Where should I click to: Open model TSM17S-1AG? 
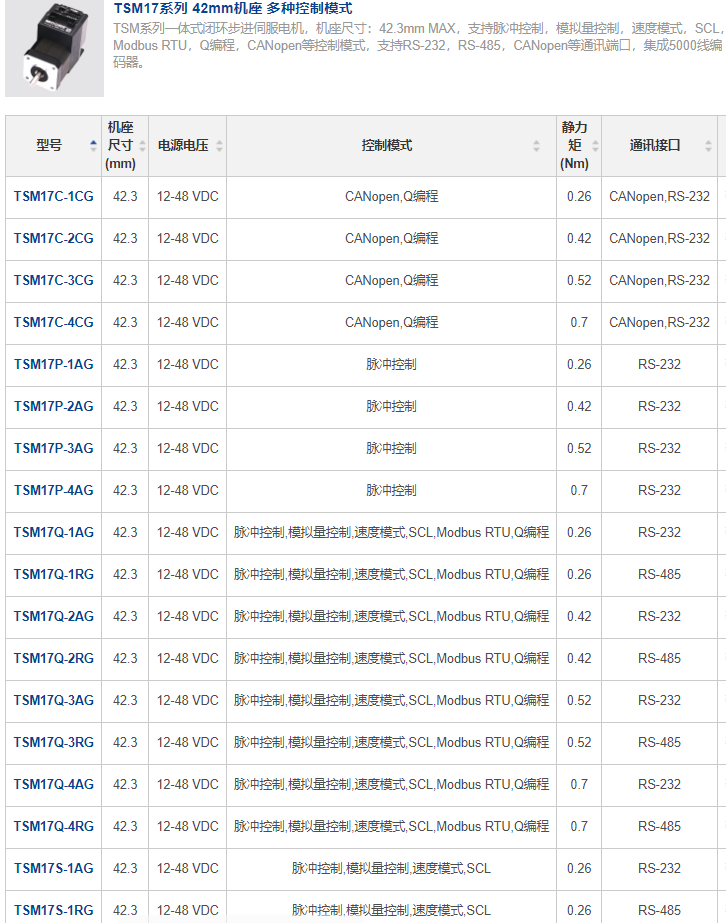[54, 868]
